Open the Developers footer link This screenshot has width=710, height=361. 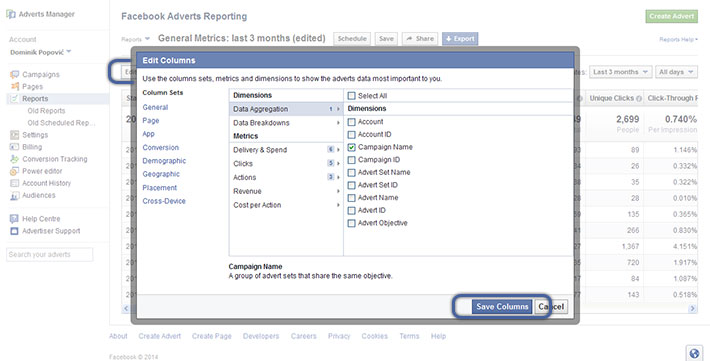pyautogui.click(x=261, y=336)
